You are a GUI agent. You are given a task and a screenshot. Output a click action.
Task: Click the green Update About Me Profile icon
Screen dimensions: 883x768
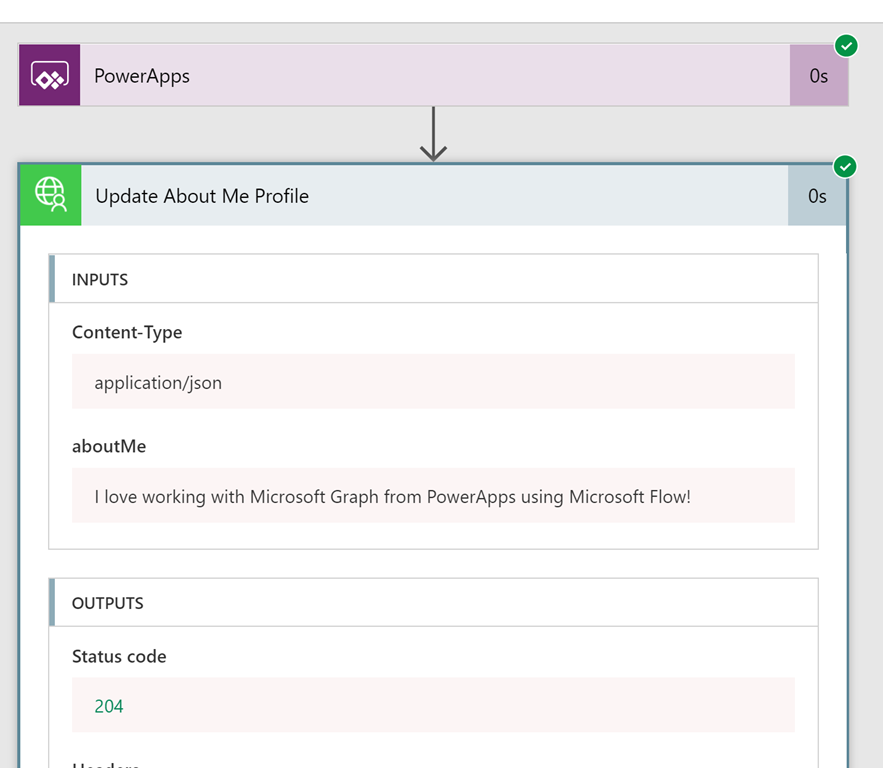51,195
